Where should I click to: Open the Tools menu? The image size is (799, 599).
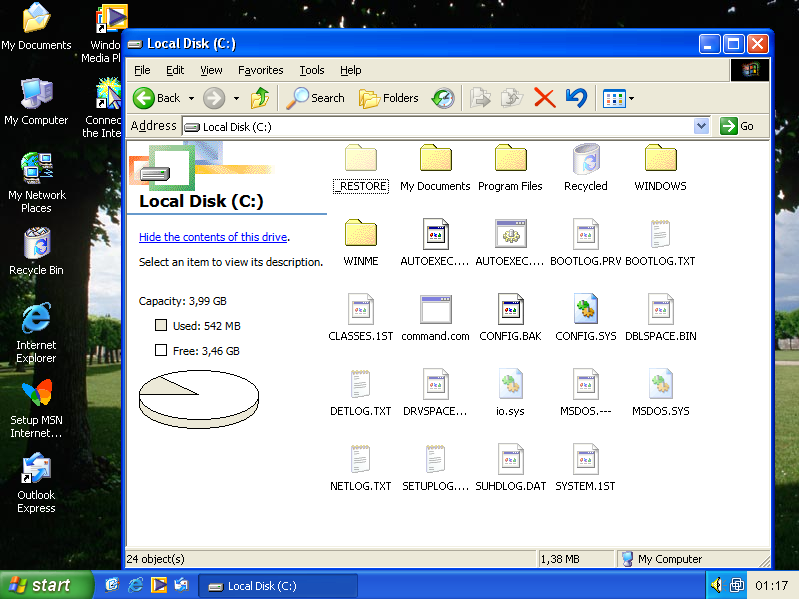(311, 70)
